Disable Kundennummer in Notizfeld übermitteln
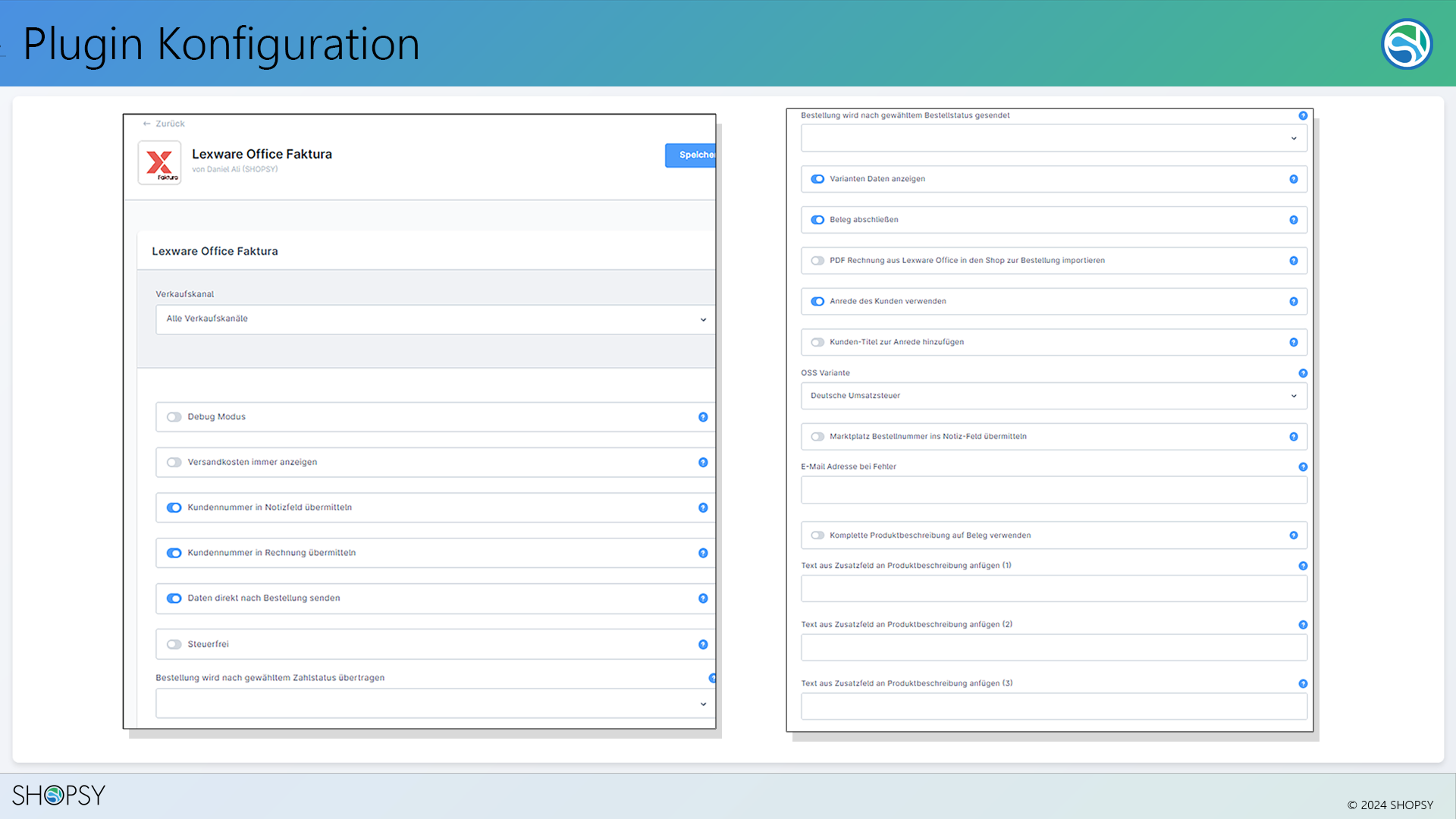1456x819 pixels. pyautogui.click(x=174, y=507)
